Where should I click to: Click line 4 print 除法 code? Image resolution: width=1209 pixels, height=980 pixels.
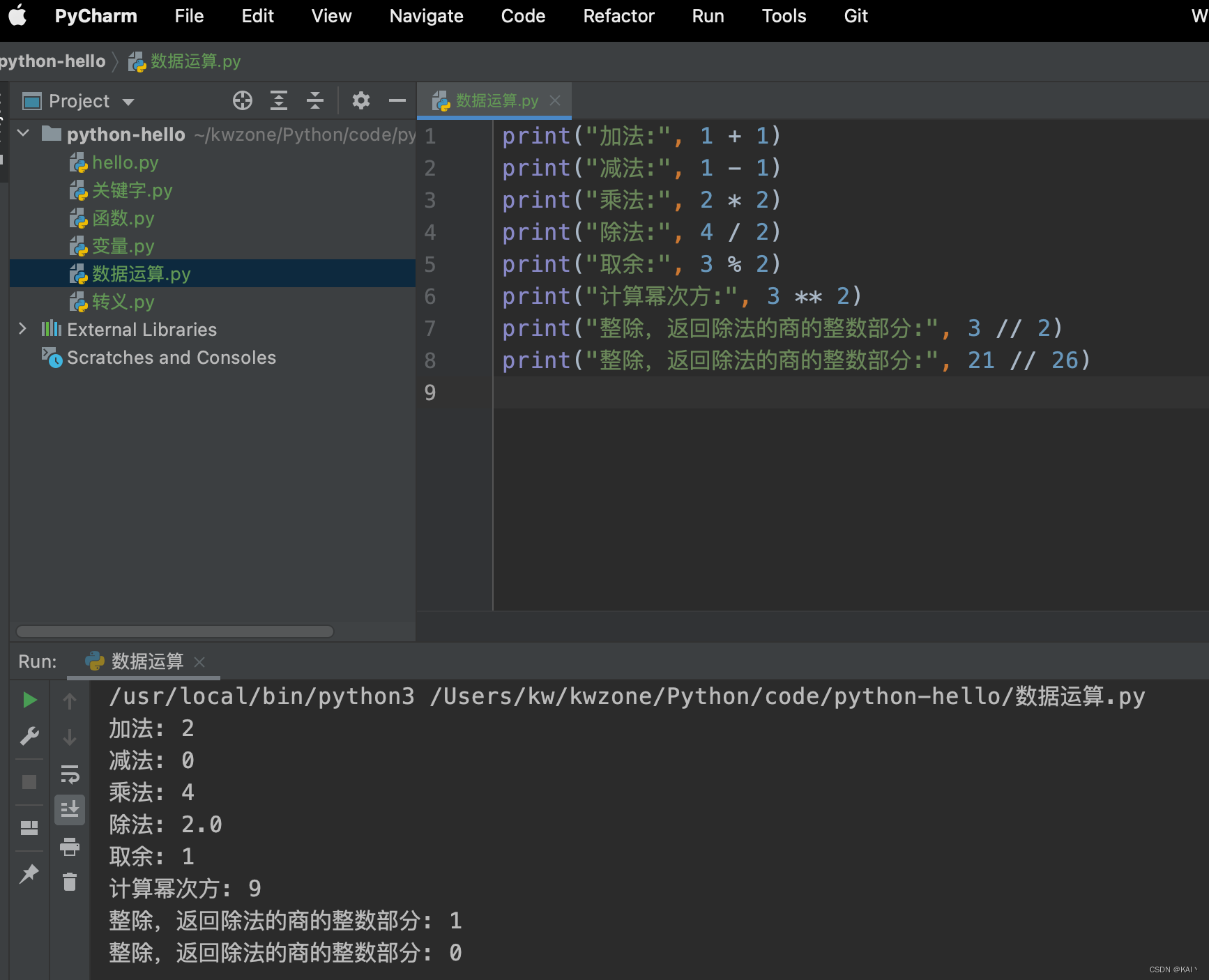click(641, 232)
